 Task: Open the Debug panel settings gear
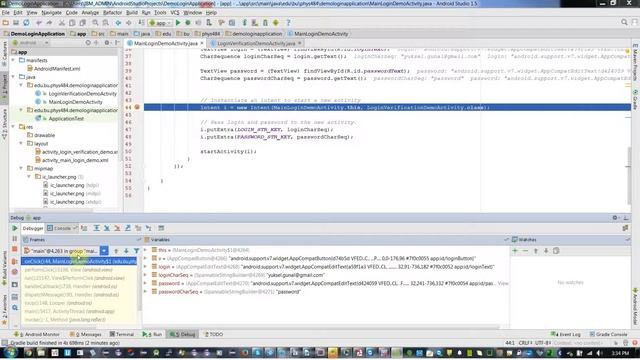[615, 218]
